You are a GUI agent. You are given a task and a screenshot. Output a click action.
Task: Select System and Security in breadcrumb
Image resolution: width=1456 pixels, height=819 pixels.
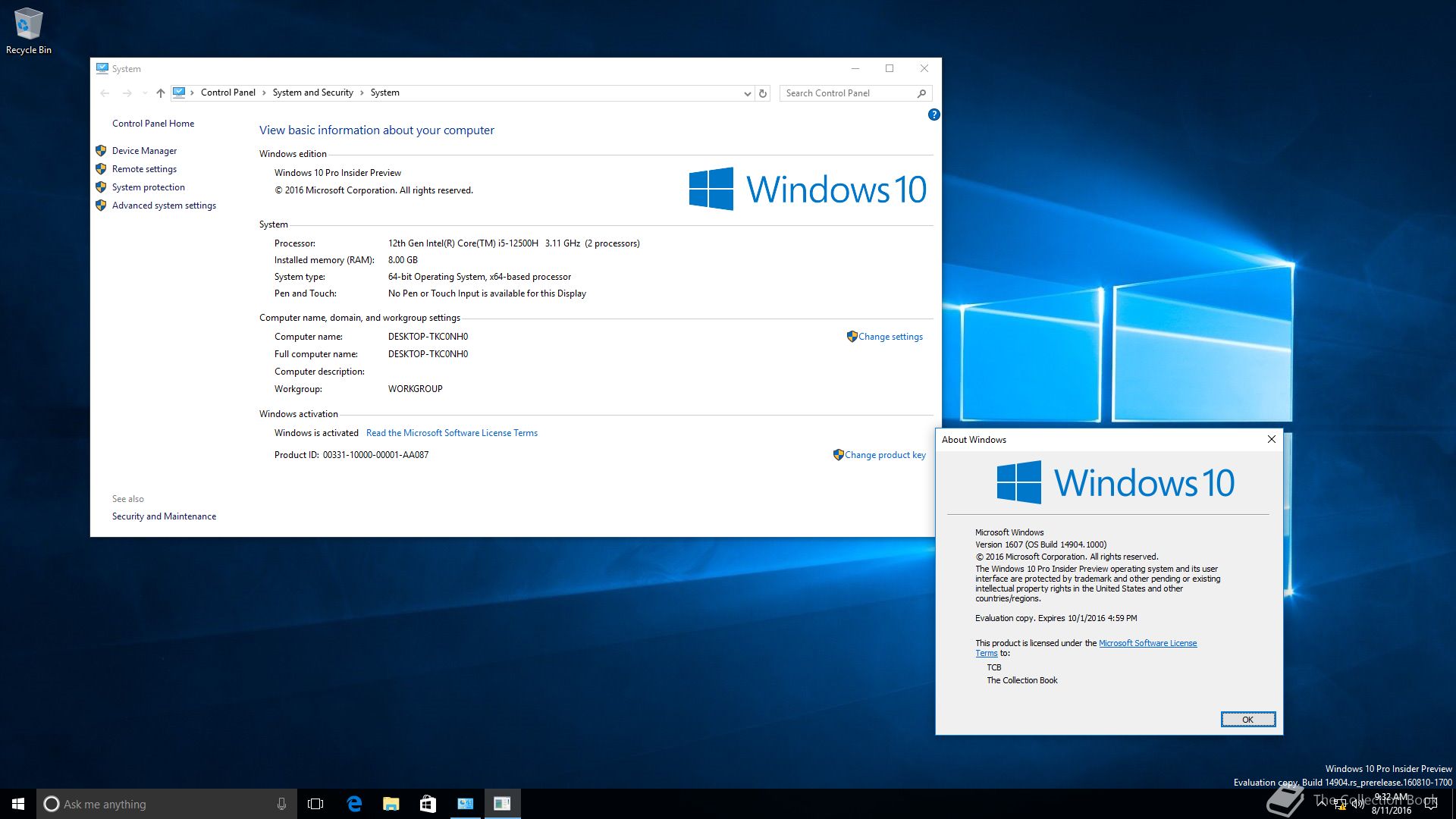click(312, 93)
